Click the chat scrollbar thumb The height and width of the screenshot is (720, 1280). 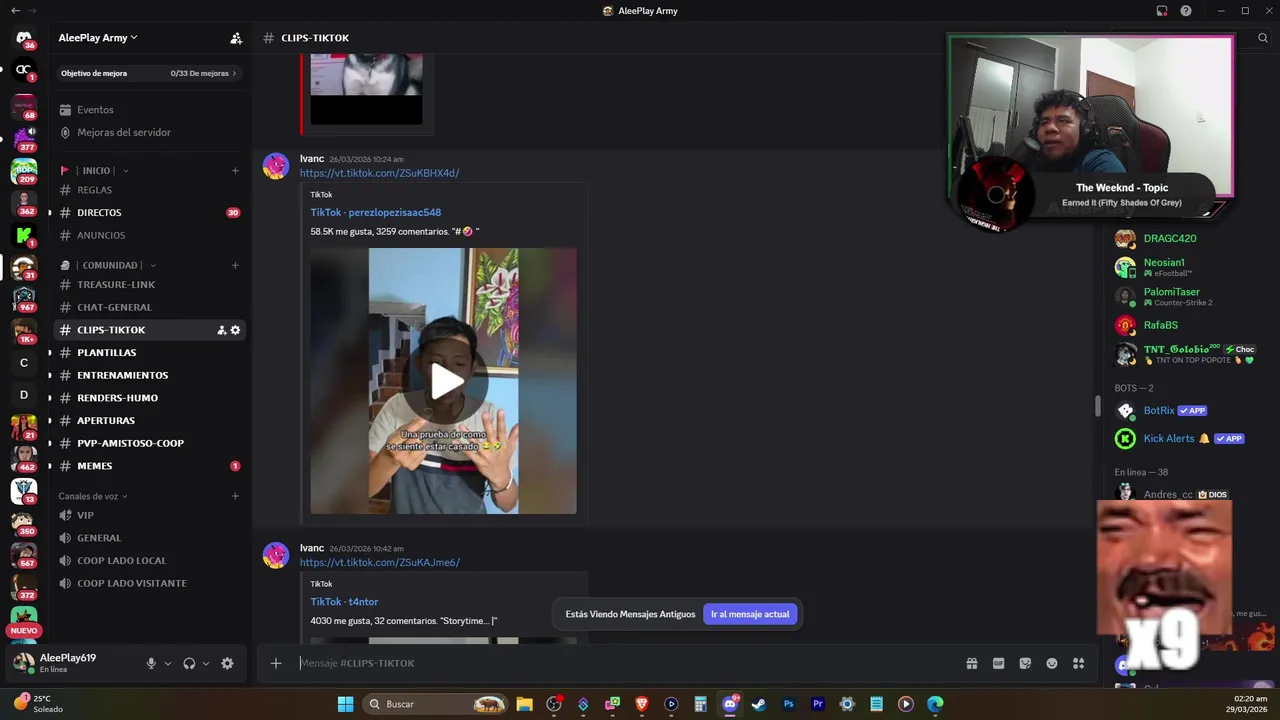1098,407
